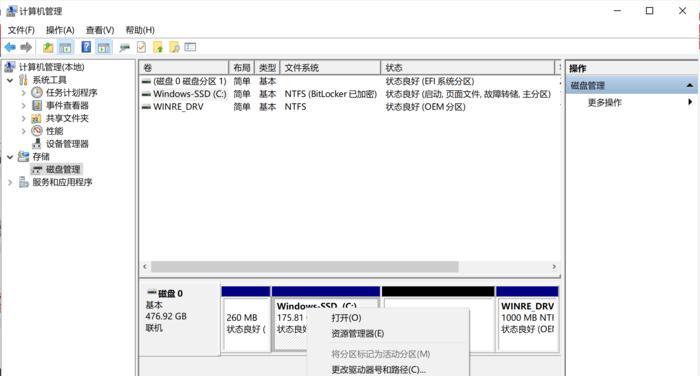Expand Services and Applications (服务和应用程序) node
Image resolution: width=700 pixels, height=376 pixels.
(10, 182)
